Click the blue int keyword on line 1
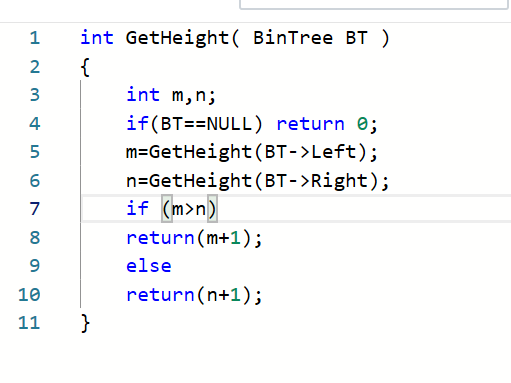511x383 pixels. tap(97, 38)
